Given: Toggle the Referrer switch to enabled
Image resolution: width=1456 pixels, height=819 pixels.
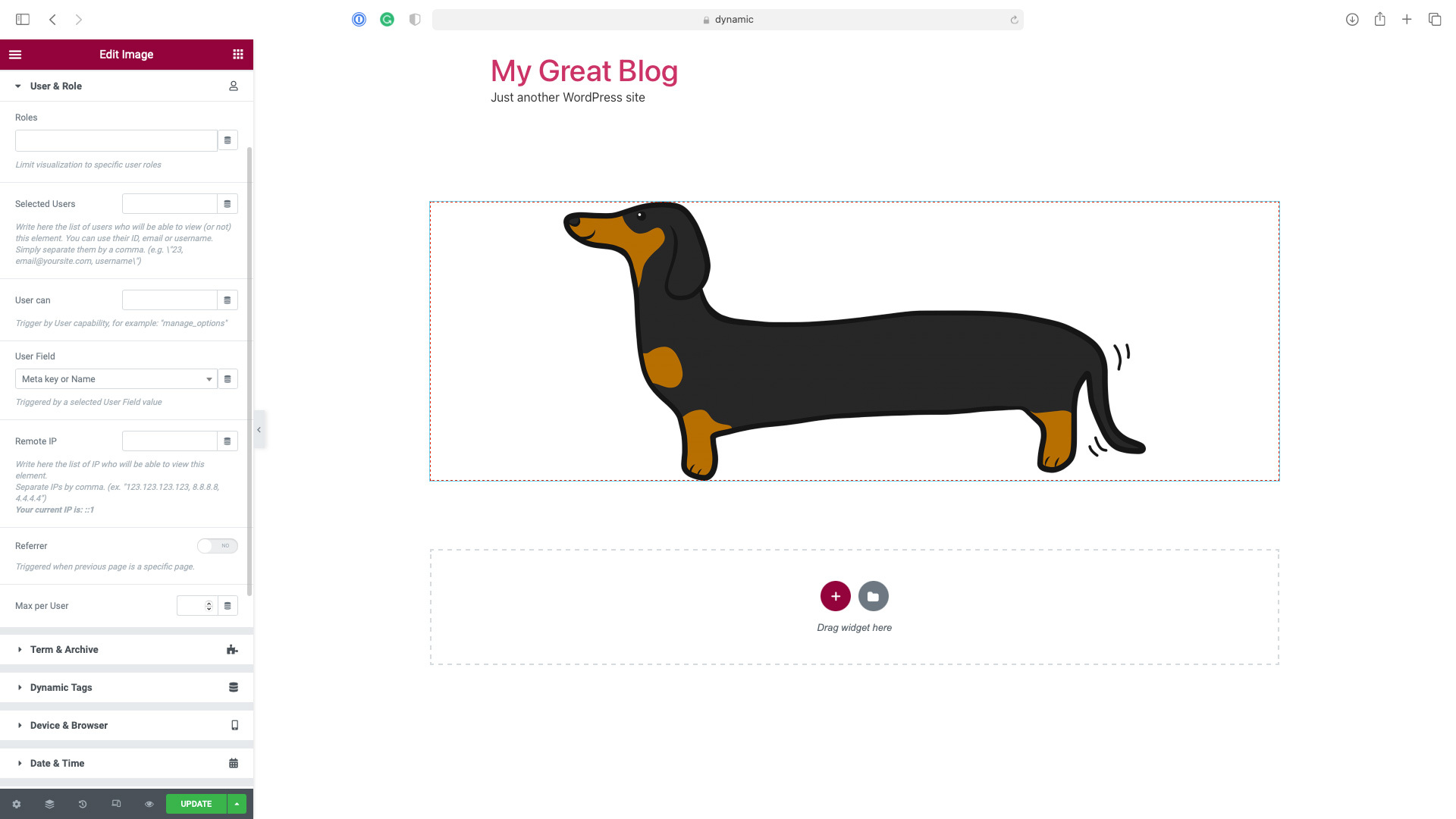Looking at the screenshot, I should 217,545.
